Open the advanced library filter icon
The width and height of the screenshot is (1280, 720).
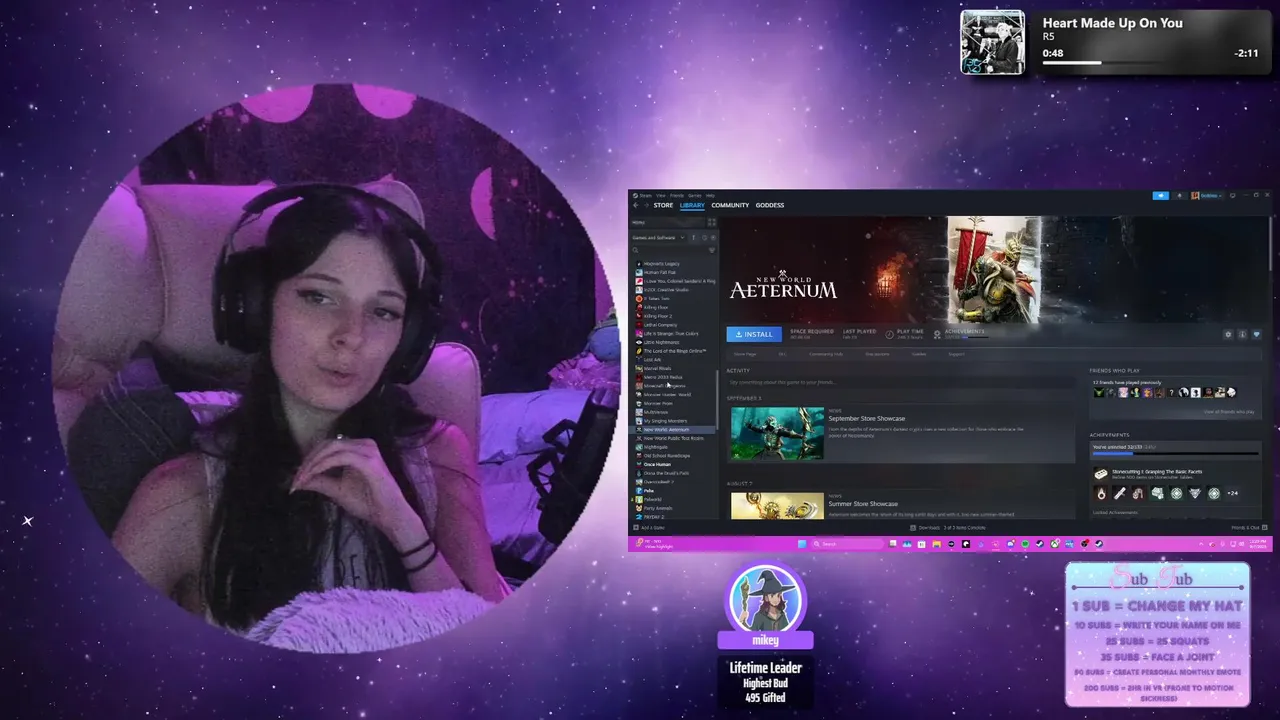click(712, 250)
